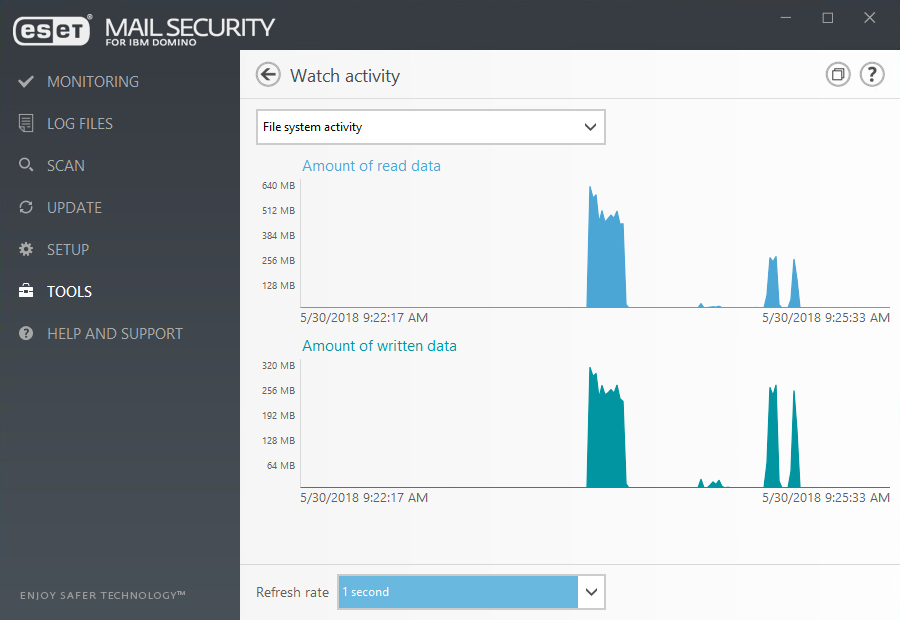Click the Tools toolbox icon
This screenshot has width=900, height=620.
click(x=26, y=291)
